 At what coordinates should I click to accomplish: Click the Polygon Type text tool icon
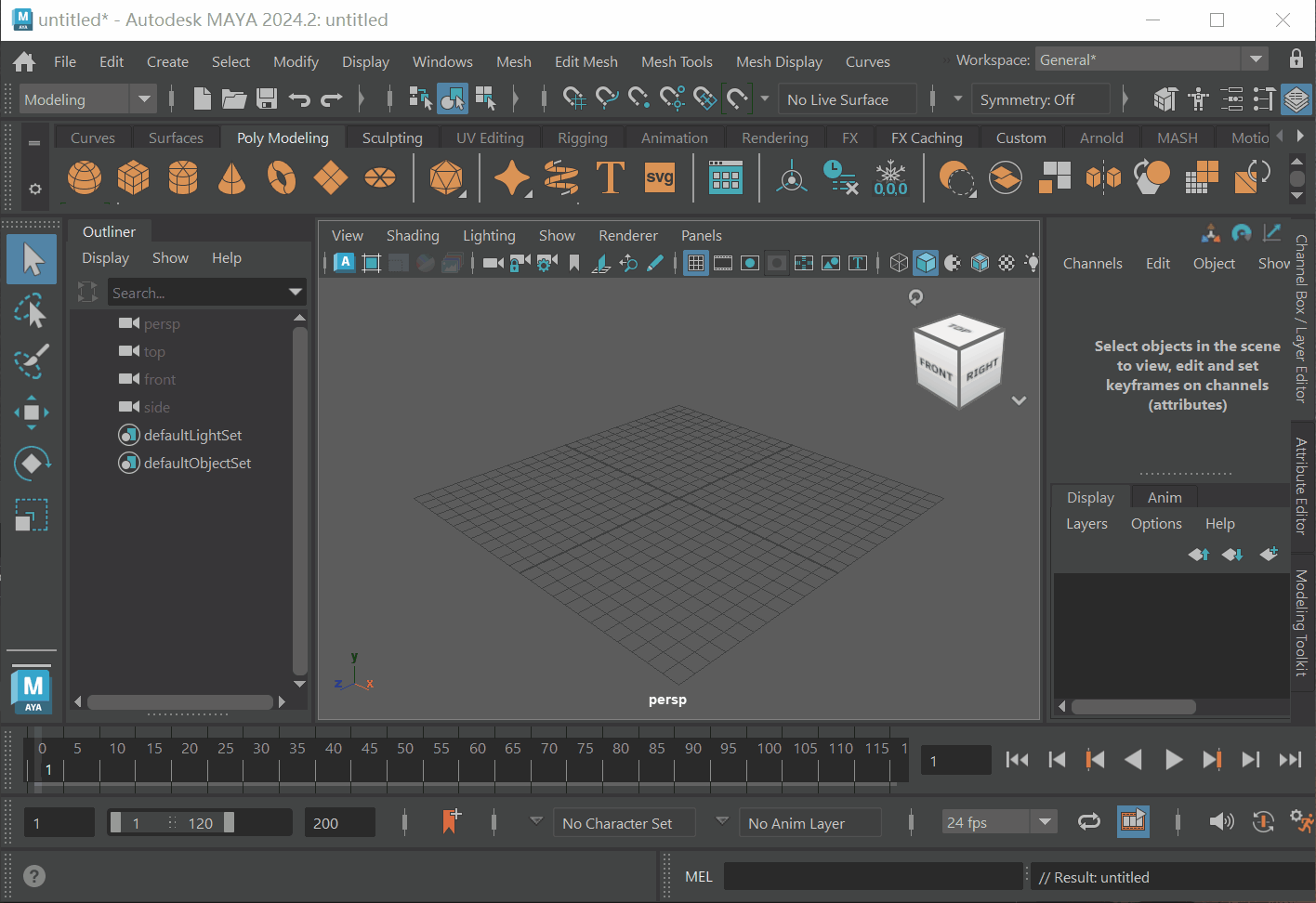coord(610,177)
